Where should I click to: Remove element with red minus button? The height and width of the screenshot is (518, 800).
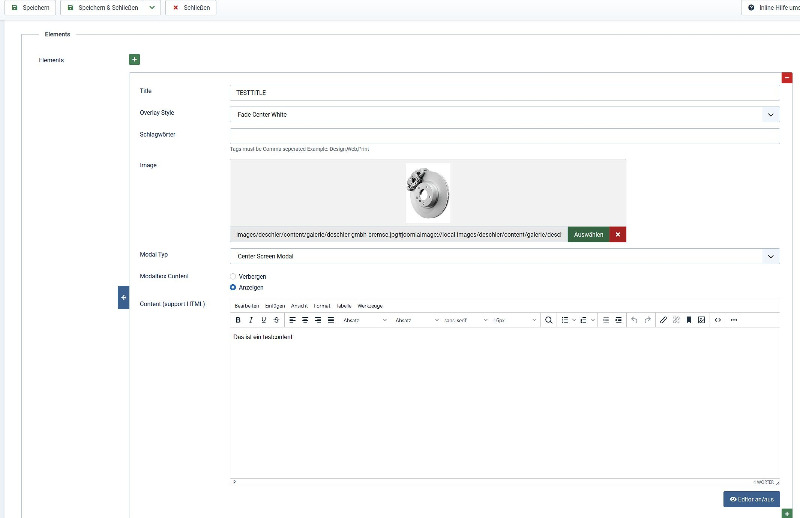coord(787,77)
